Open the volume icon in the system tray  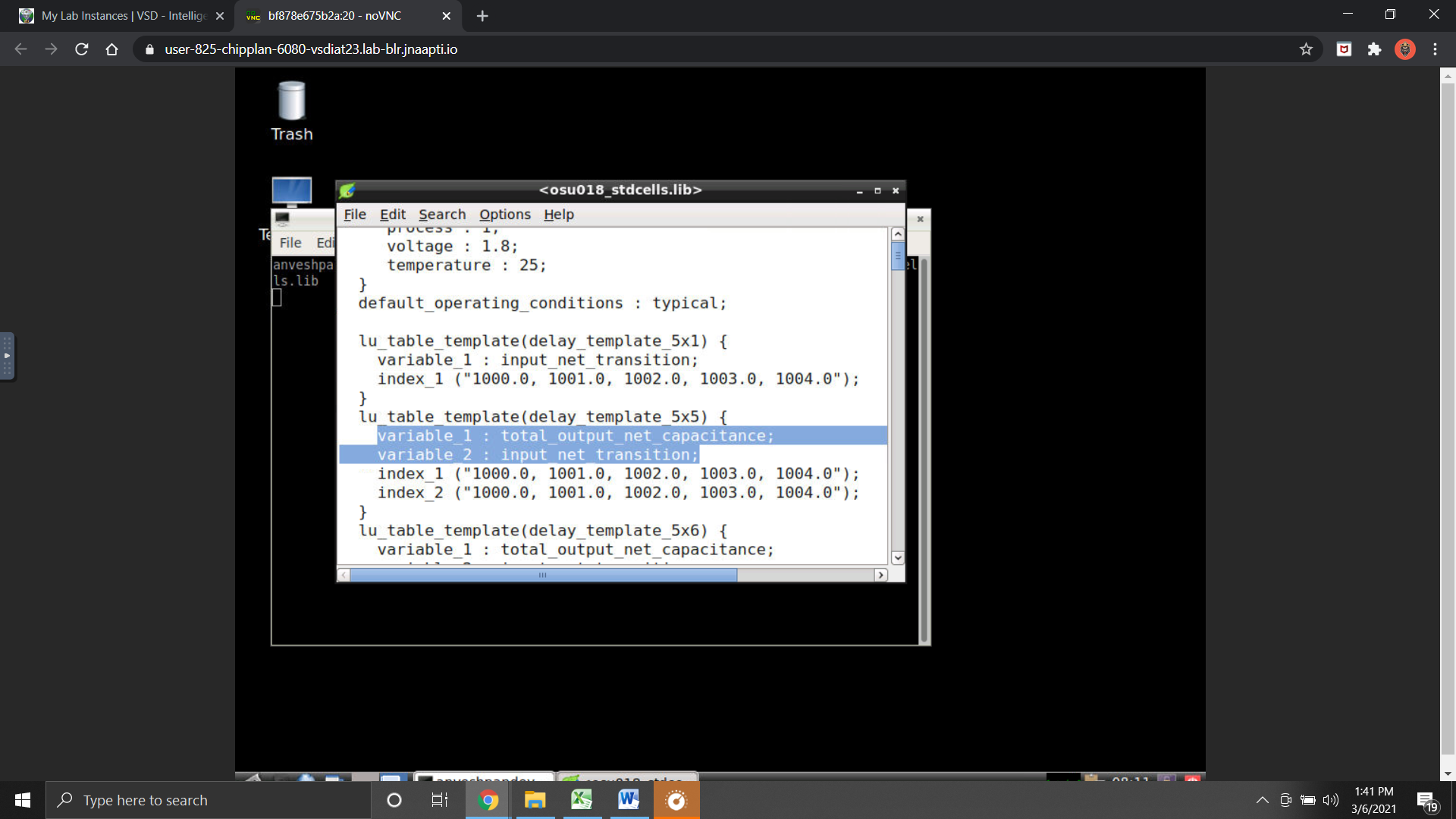click(x=1332, y=800)
